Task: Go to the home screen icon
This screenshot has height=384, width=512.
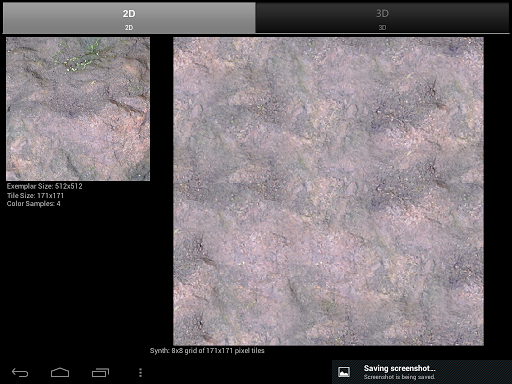Action: pyautogui.click(x=60, y=372)
